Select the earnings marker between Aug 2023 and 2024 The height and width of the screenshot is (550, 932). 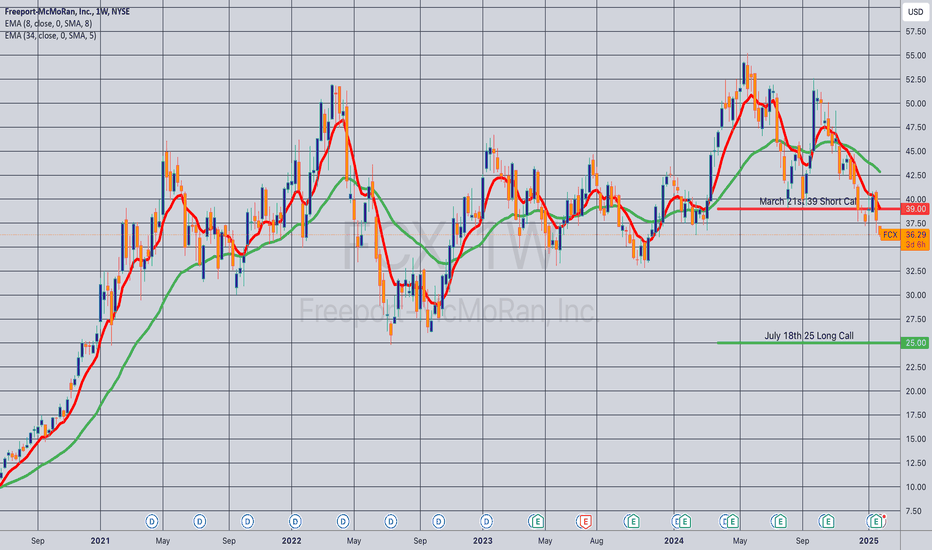(x=632, y=521)
